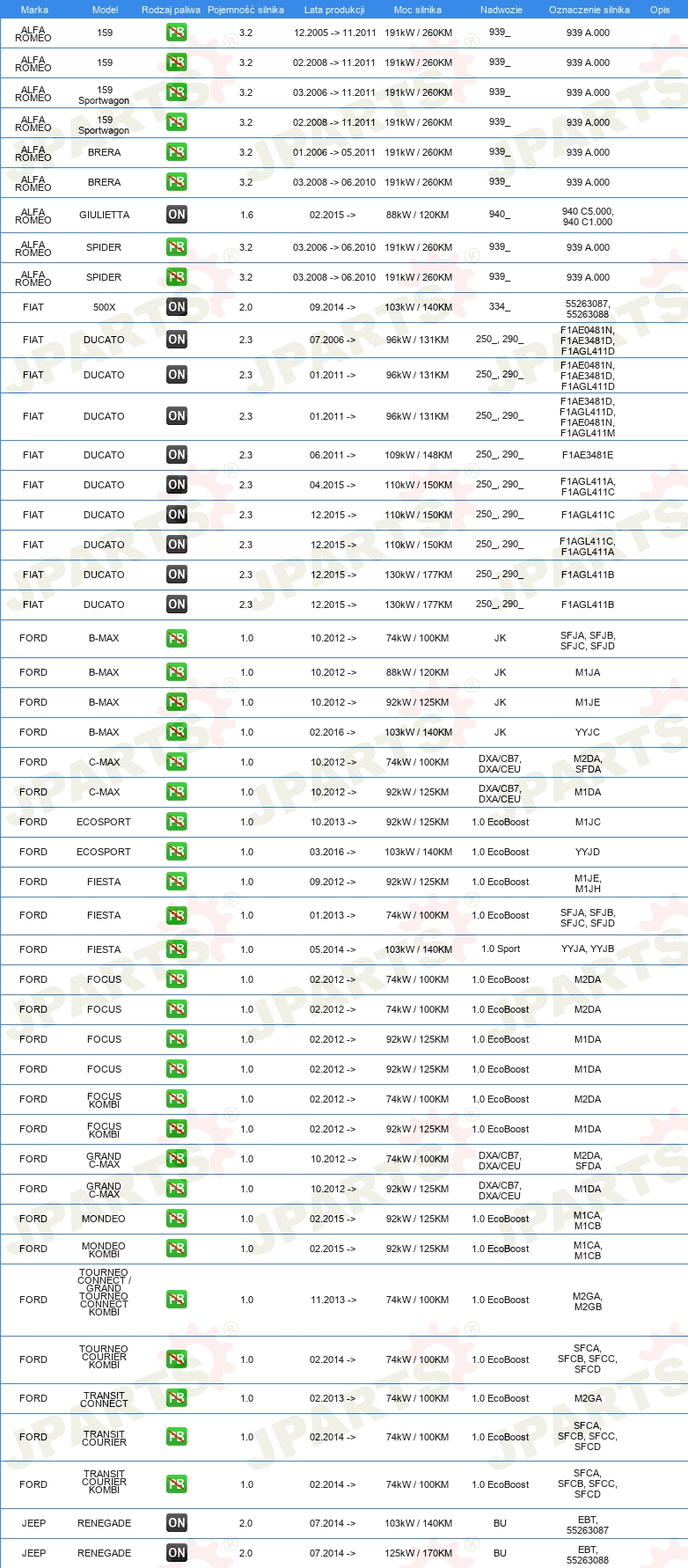Click engine codes YYJA, YYJB
Viewport: 688px width, 1568px height.
588,949
